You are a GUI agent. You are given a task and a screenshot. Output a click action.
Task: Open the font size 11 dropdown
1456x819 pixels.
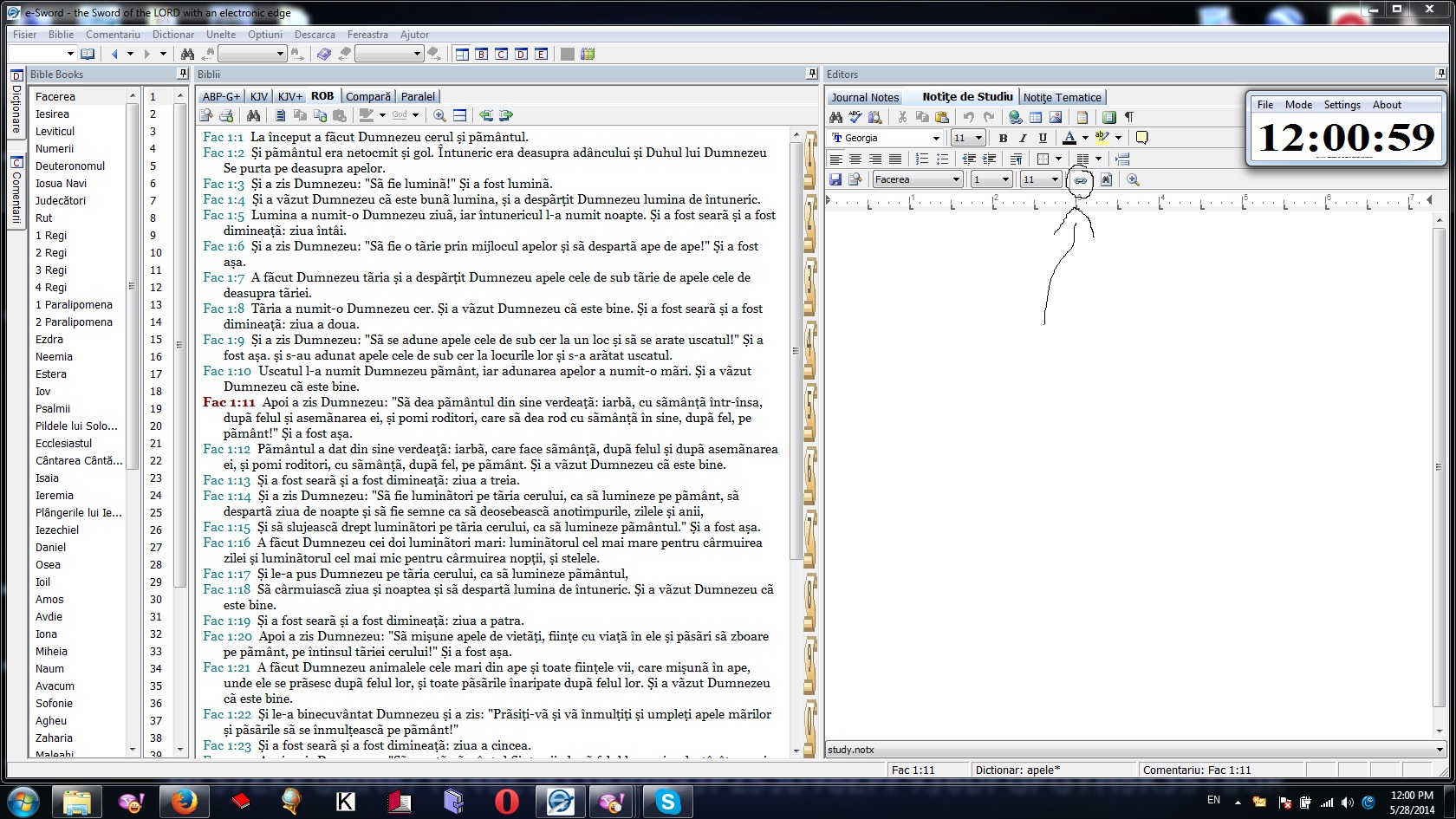[x=978, y=138]
